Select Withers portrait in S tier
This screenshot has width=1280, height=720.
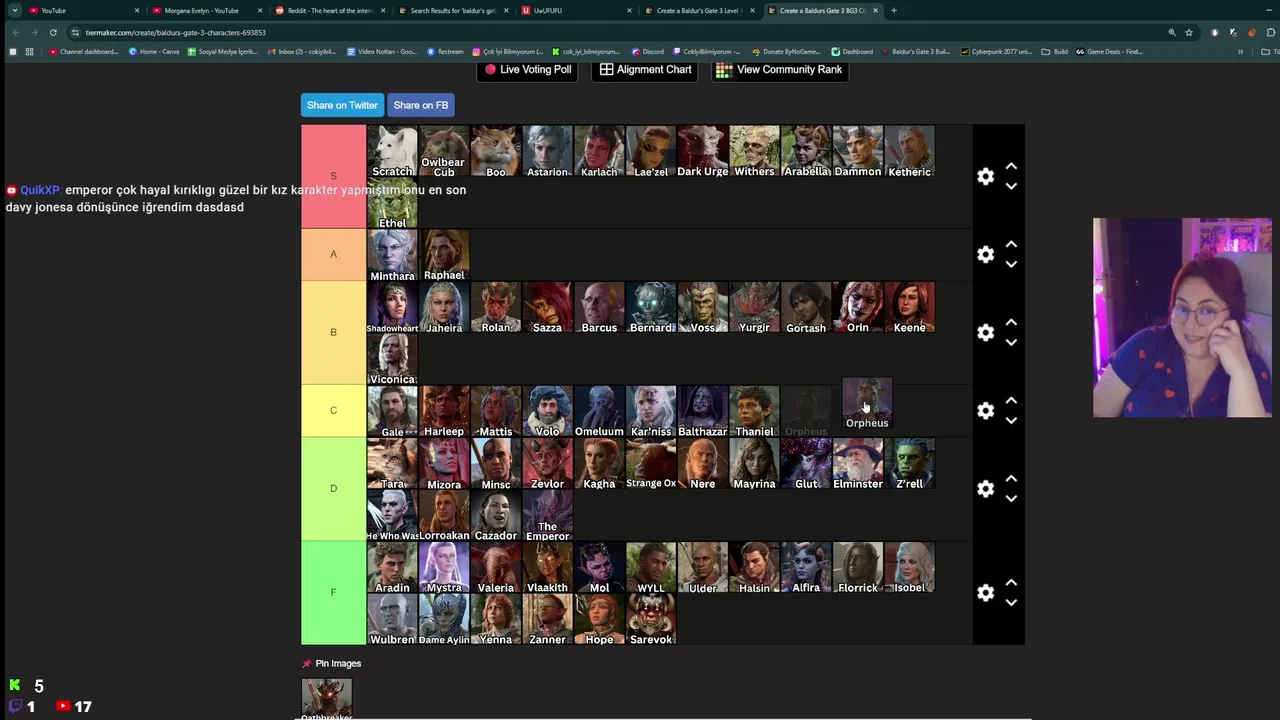coord(754,151)
